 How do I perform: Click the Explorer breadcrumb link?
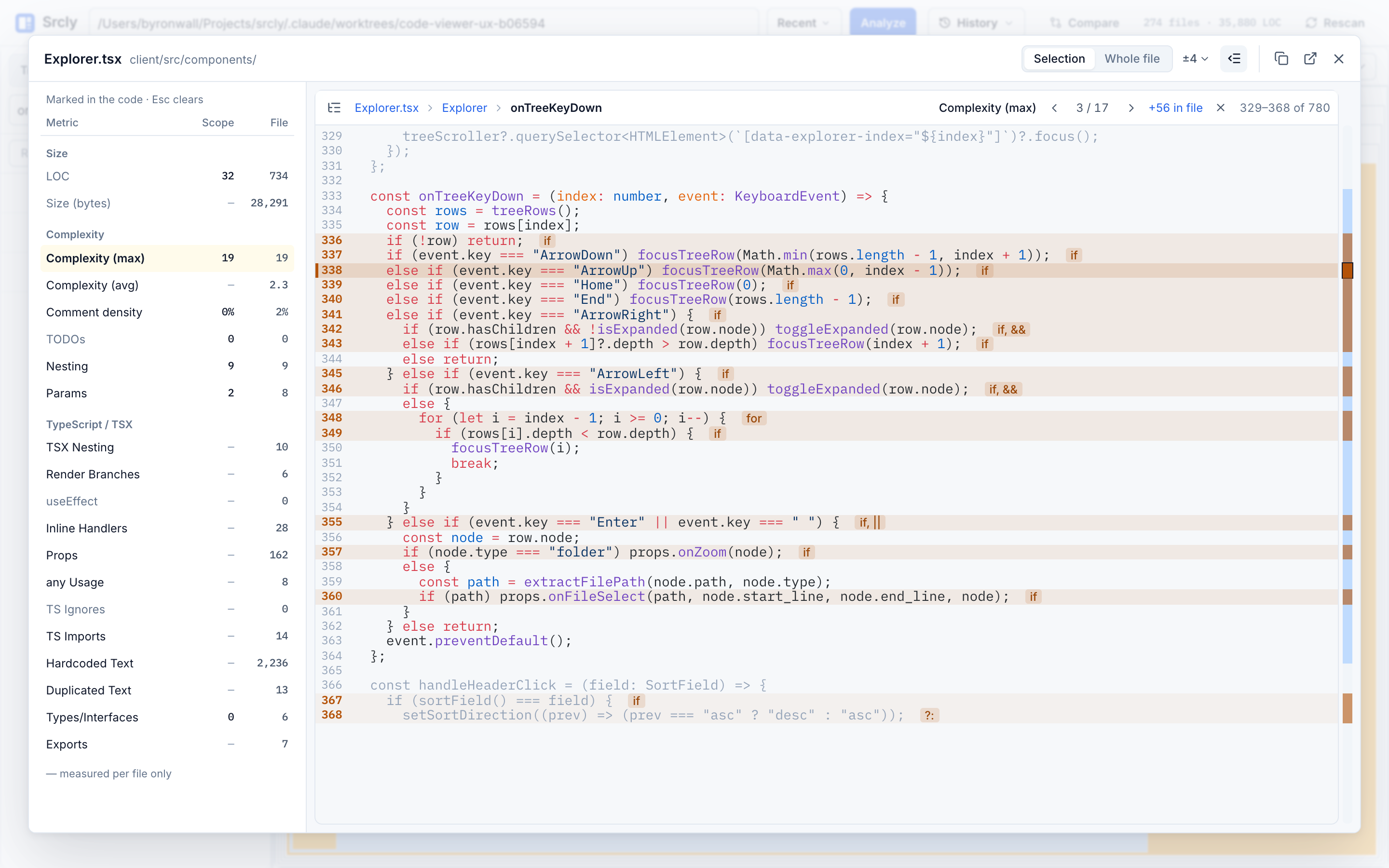pos(464,108)
